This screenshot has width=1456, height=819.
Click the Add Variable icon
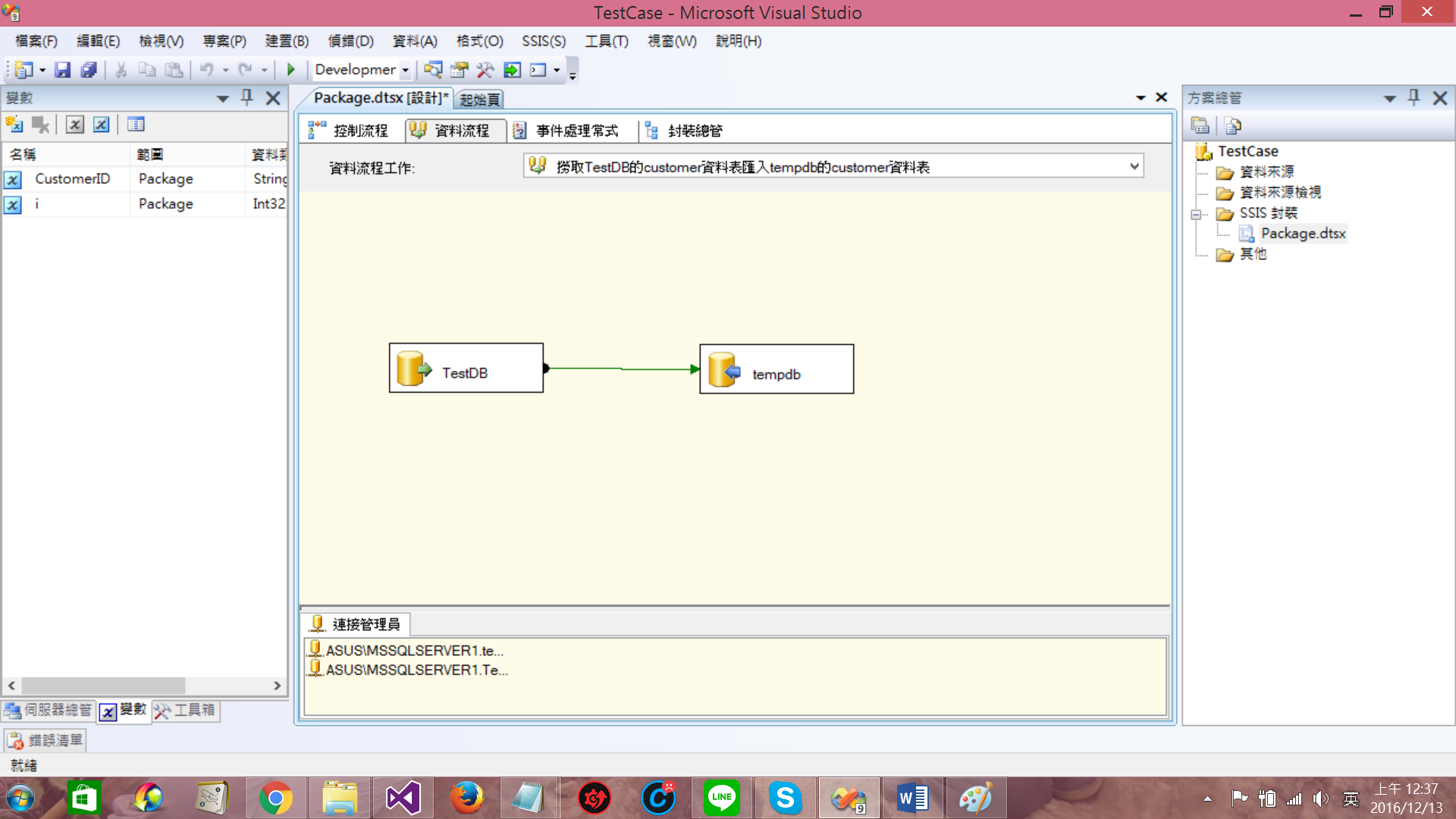click(x=14, y=124)
